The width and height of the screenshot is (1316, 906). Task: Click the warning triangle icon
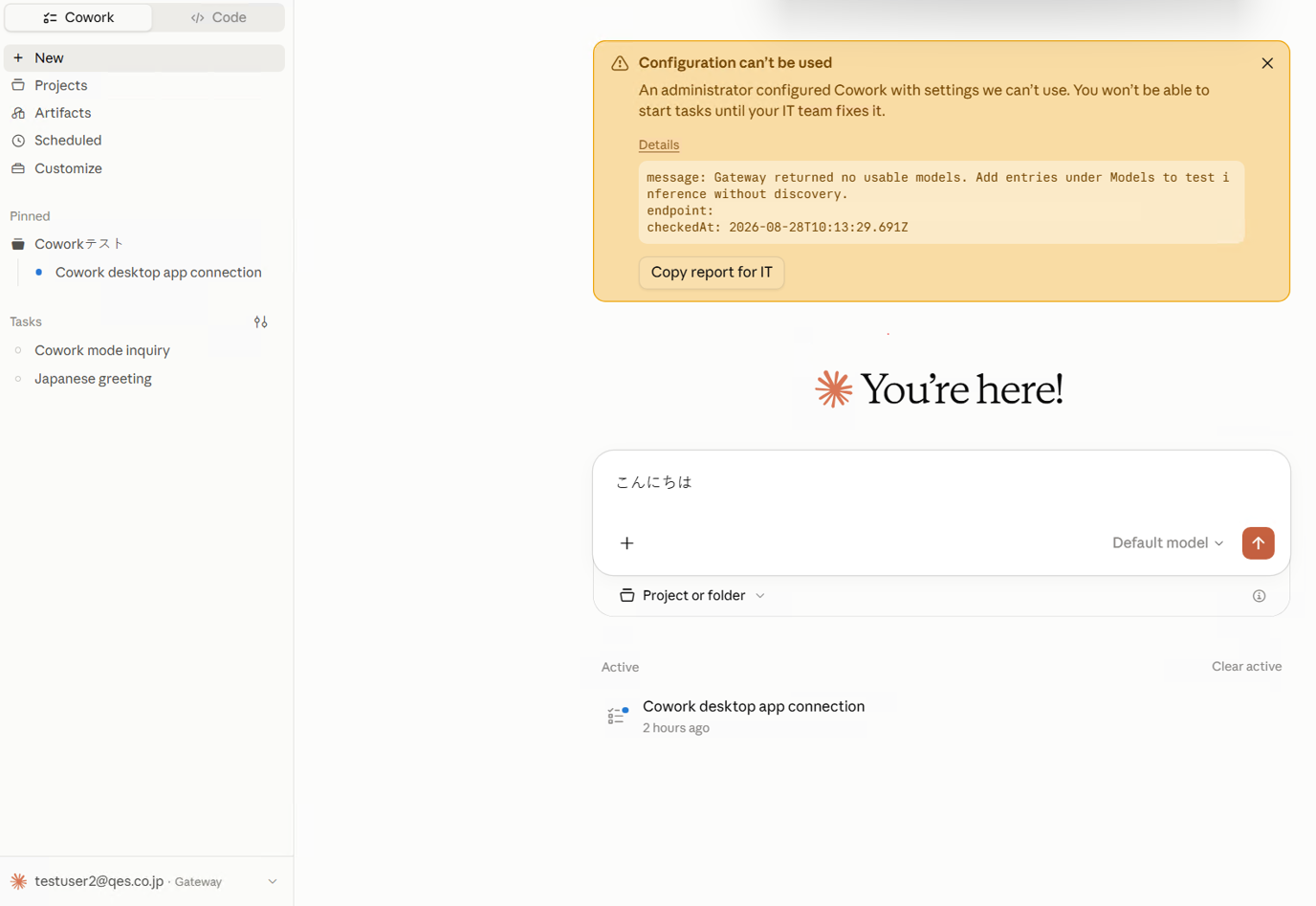620,63
